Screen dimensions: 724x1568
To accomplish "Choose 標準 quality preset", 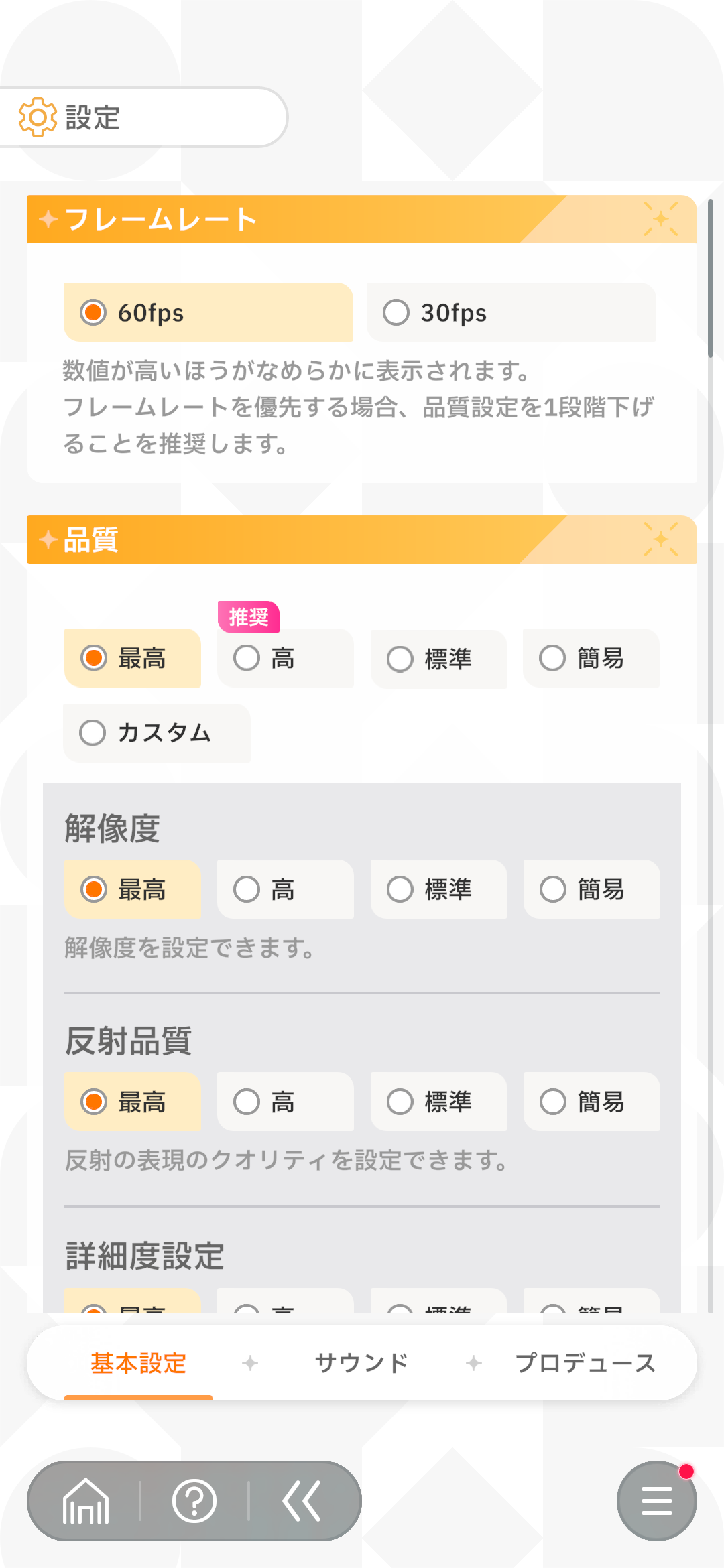I will pos(438,659).
